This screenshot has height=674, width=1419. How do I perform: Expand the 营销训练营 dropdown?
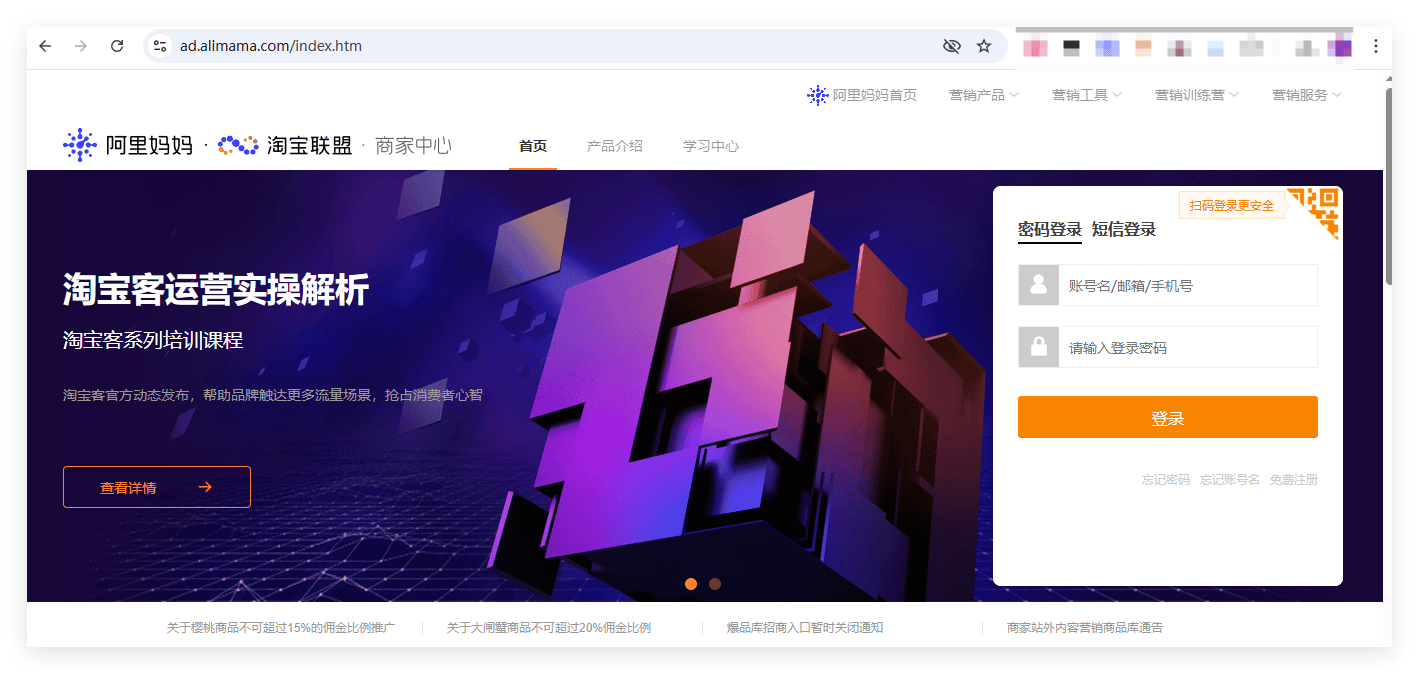1197,95
